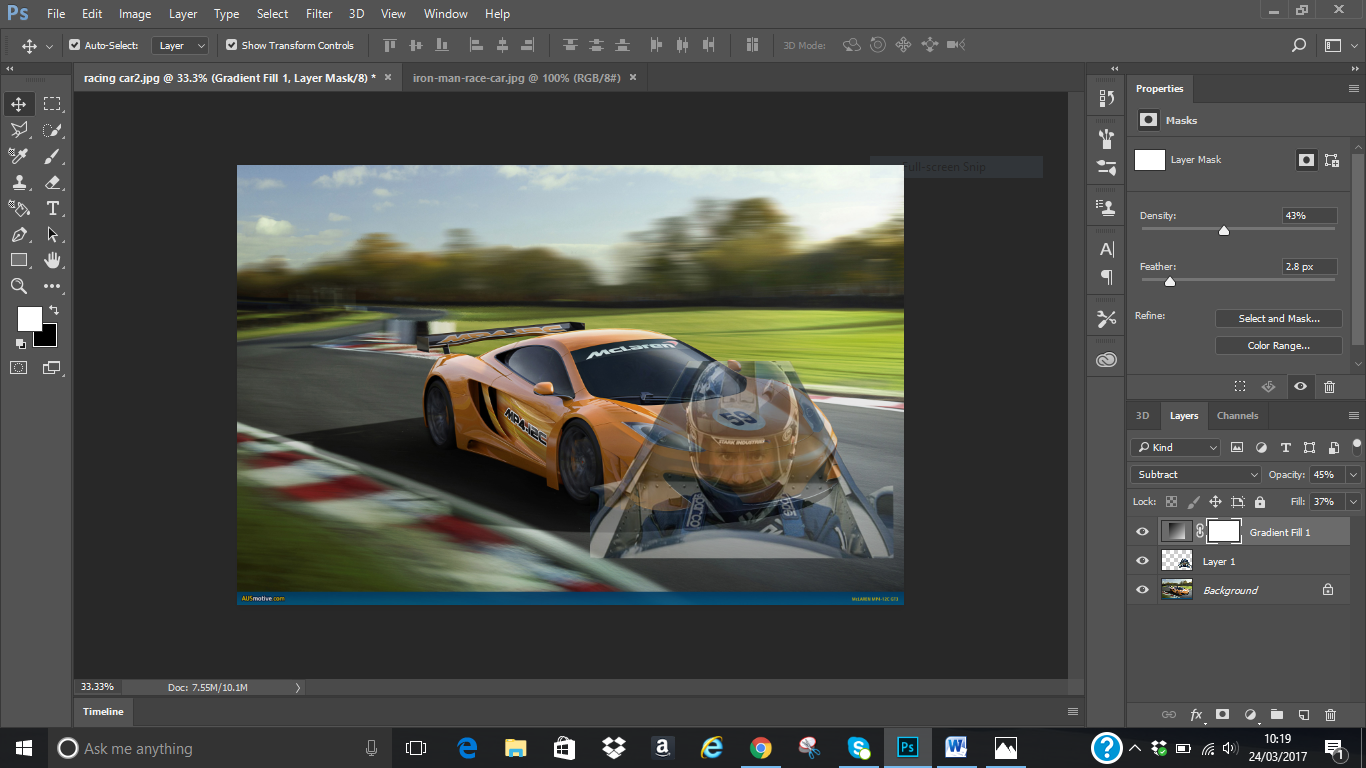1366x768 pixels.
Task: Add a vector mask in Properties
Action: coord(1332,160)
